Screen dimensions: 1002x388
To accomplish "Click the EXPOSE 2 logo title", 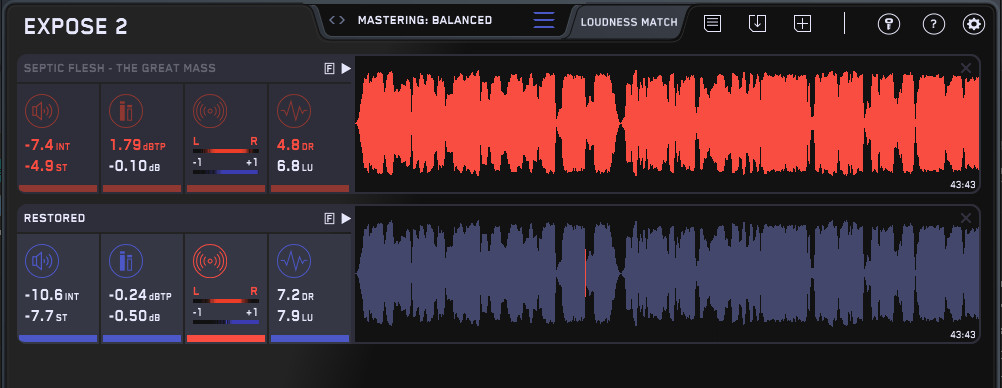I will [x=75, y=27].
